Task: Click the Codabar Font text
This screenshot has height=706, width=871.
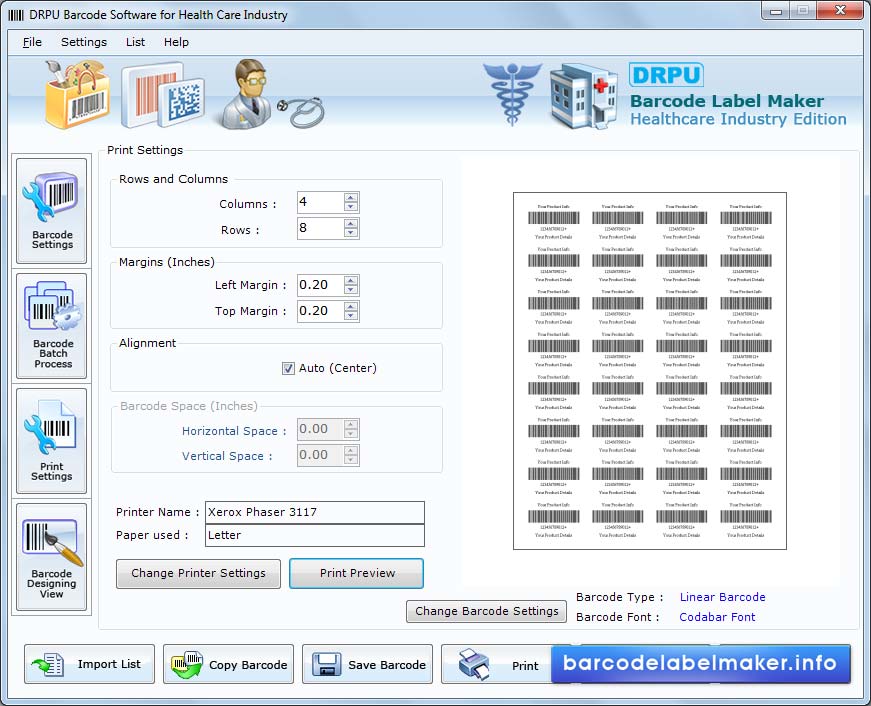Action: coord(717,617)
